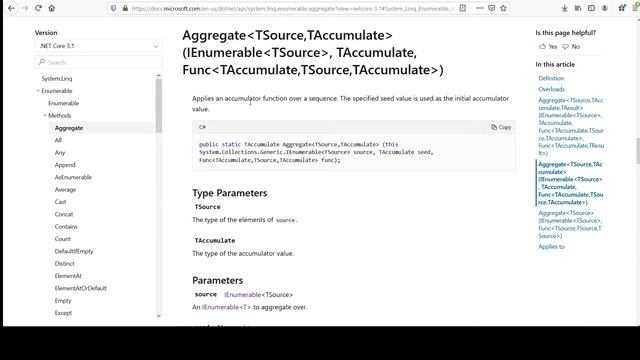Screen dimensions: 640x360
Task: Rate page helpful with Yes
Action: pyautogui.click(x=548, y=47)
